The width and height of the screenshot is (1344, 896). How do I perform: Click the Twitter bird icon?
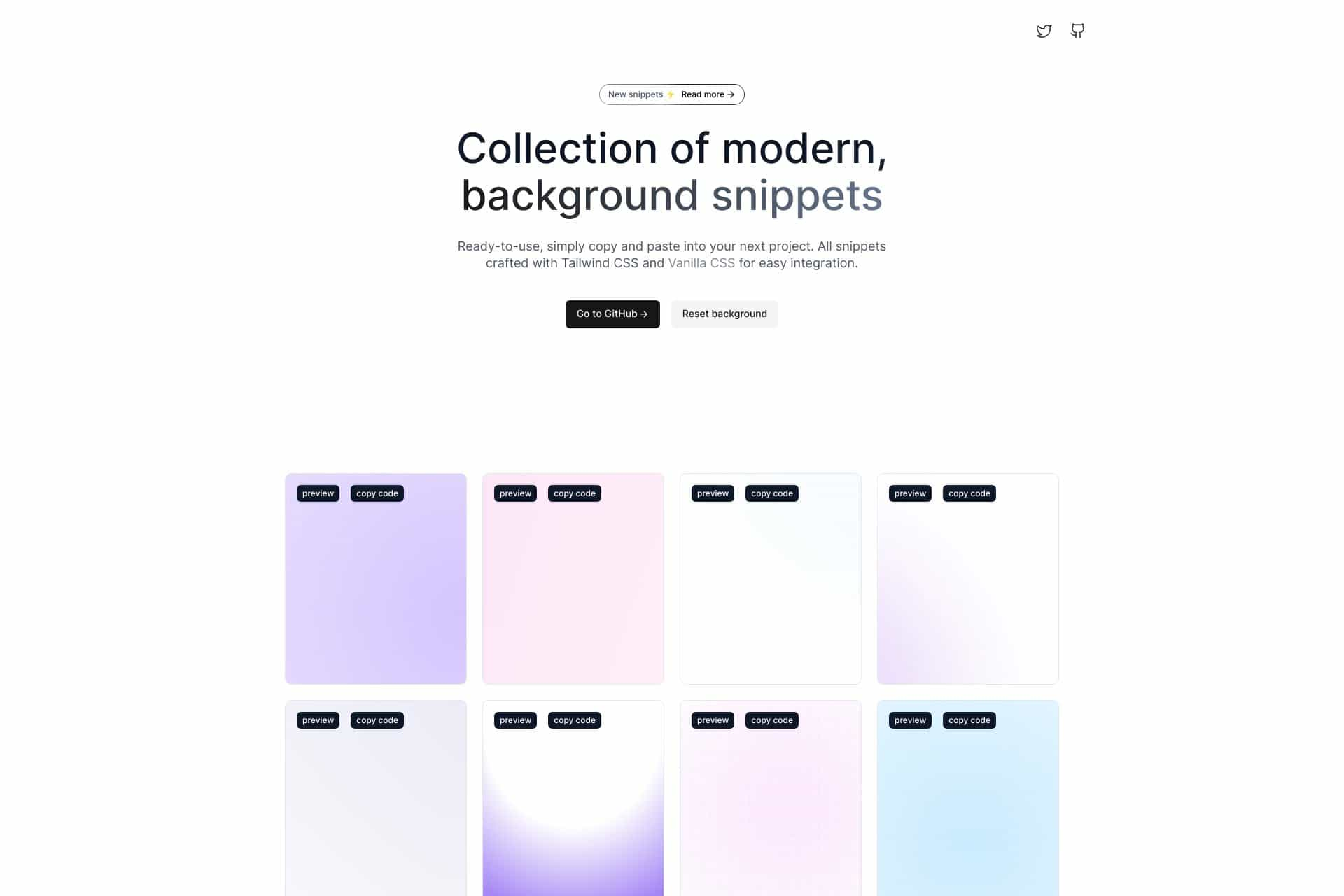[x=1044, y=30]
